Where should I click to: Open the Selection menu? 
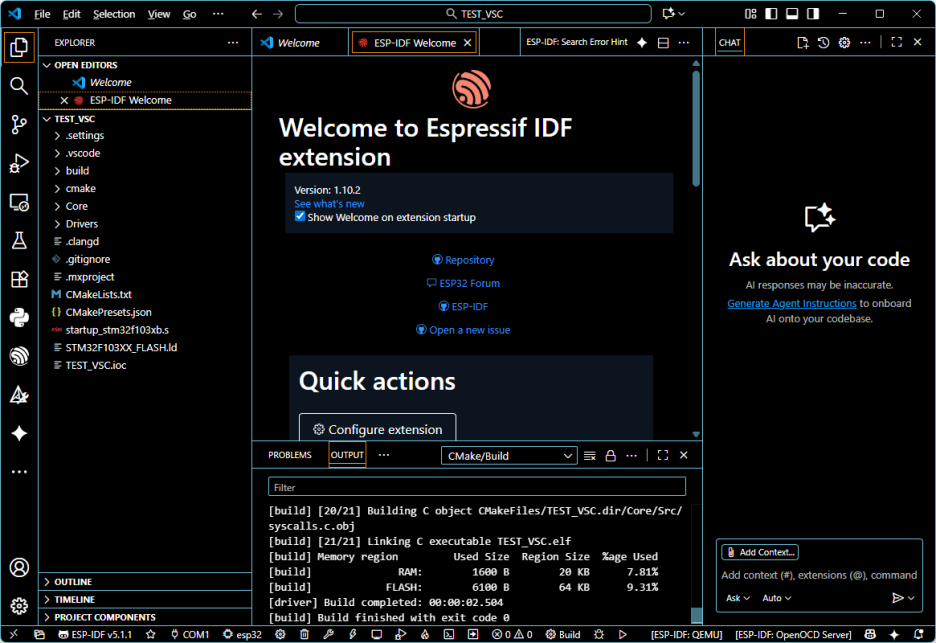[x=114, y=14]
